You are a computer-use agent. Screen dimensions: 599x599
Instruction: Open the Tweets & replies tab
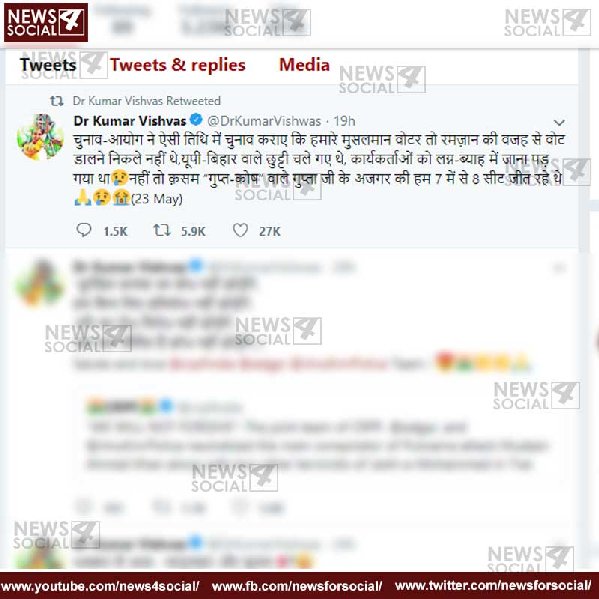pyautogui.click(x=178, y=65)
